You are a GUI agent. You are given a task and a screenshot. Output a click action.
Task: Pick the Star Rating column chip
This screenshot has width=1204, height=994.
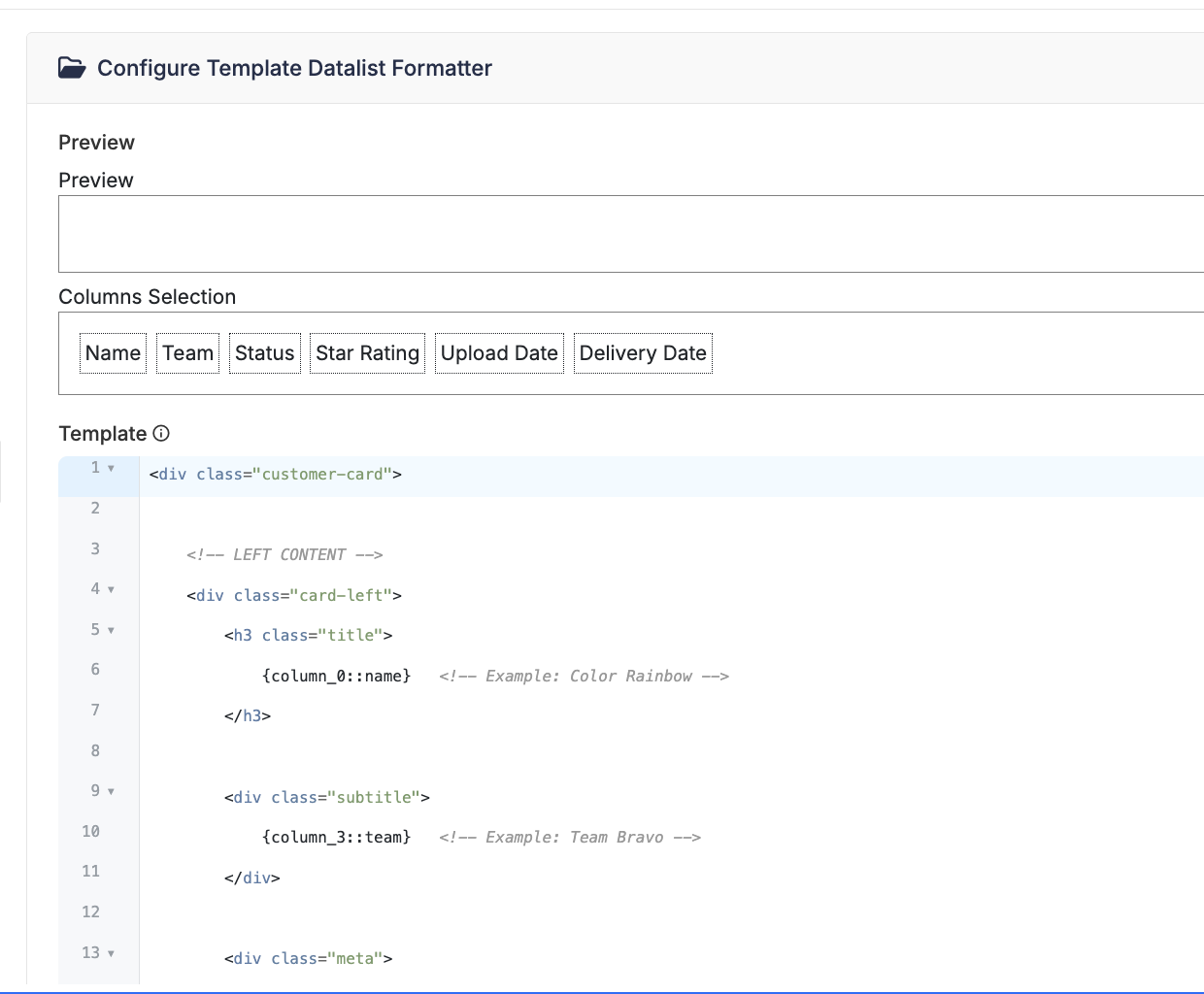[367, 353]
